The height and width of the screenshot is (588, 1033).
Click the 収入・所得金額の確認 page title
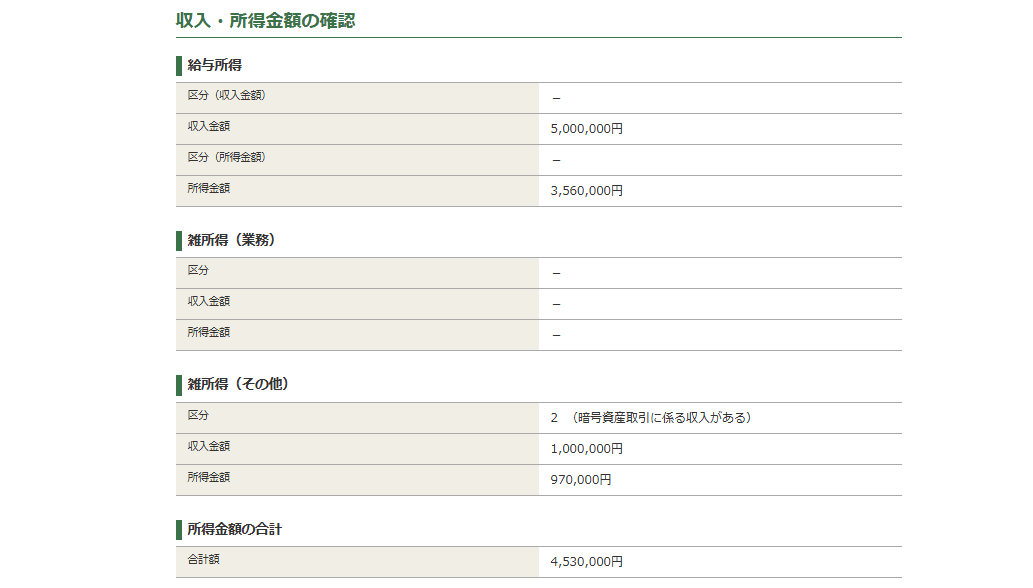(x=265, y=20)
